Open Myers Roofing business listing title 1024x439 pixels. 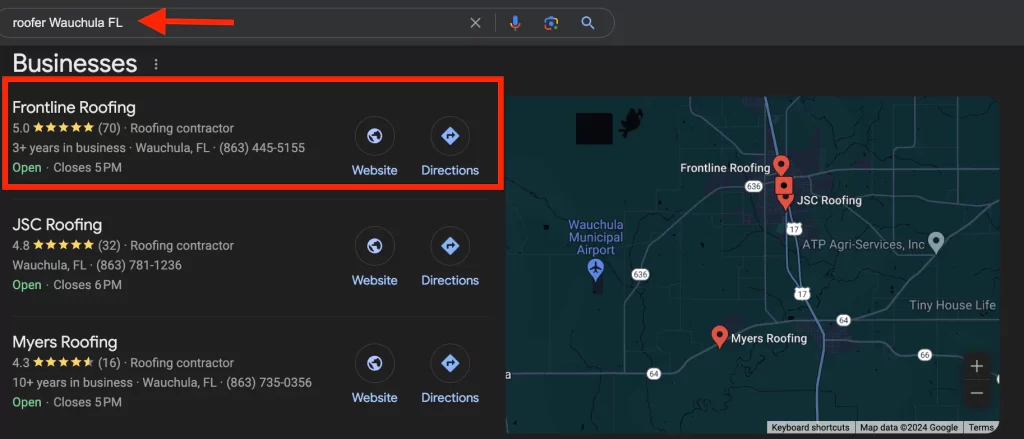tap(65, 342)
